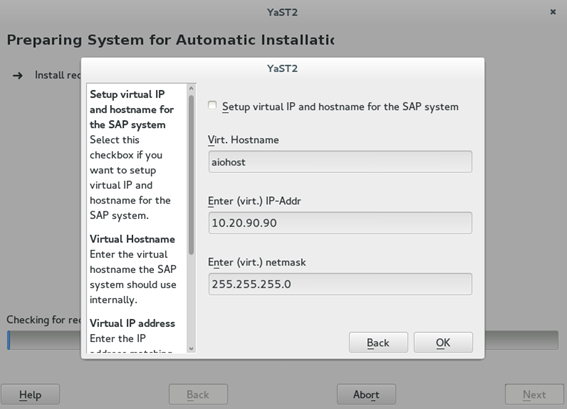Click help panel scrollbar up arrow

click(x=191, y=88)
